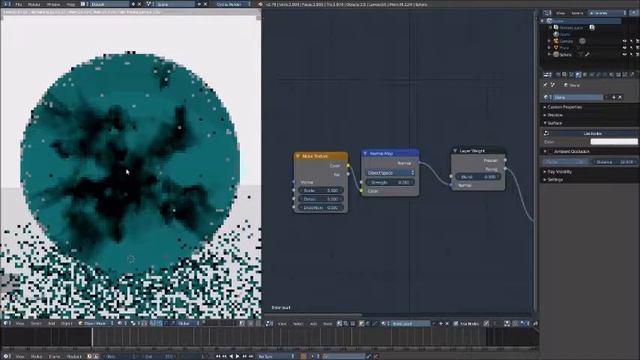
Task: Open the Render menu in top bar
Action: point(34,4)
